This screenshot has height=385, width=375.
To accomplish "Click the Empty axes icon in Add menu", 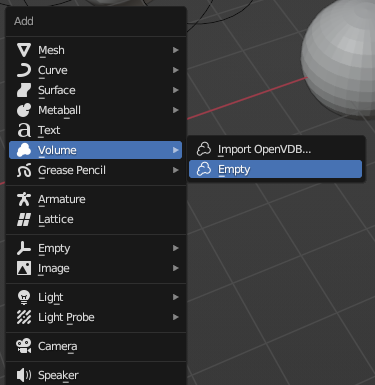I will [24, 248].
